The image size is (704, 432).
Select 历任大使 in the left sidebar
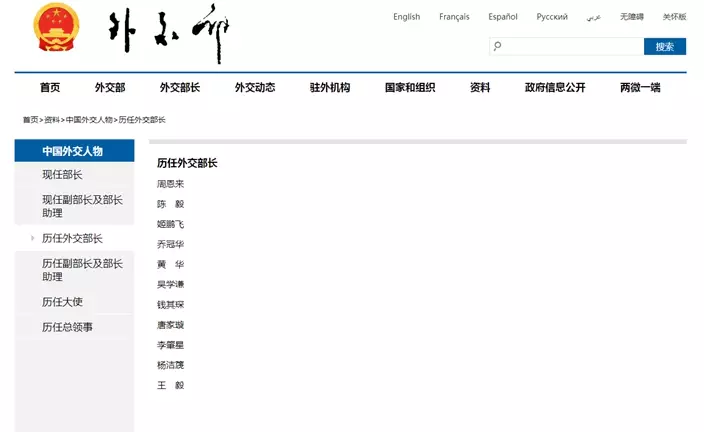62,301
